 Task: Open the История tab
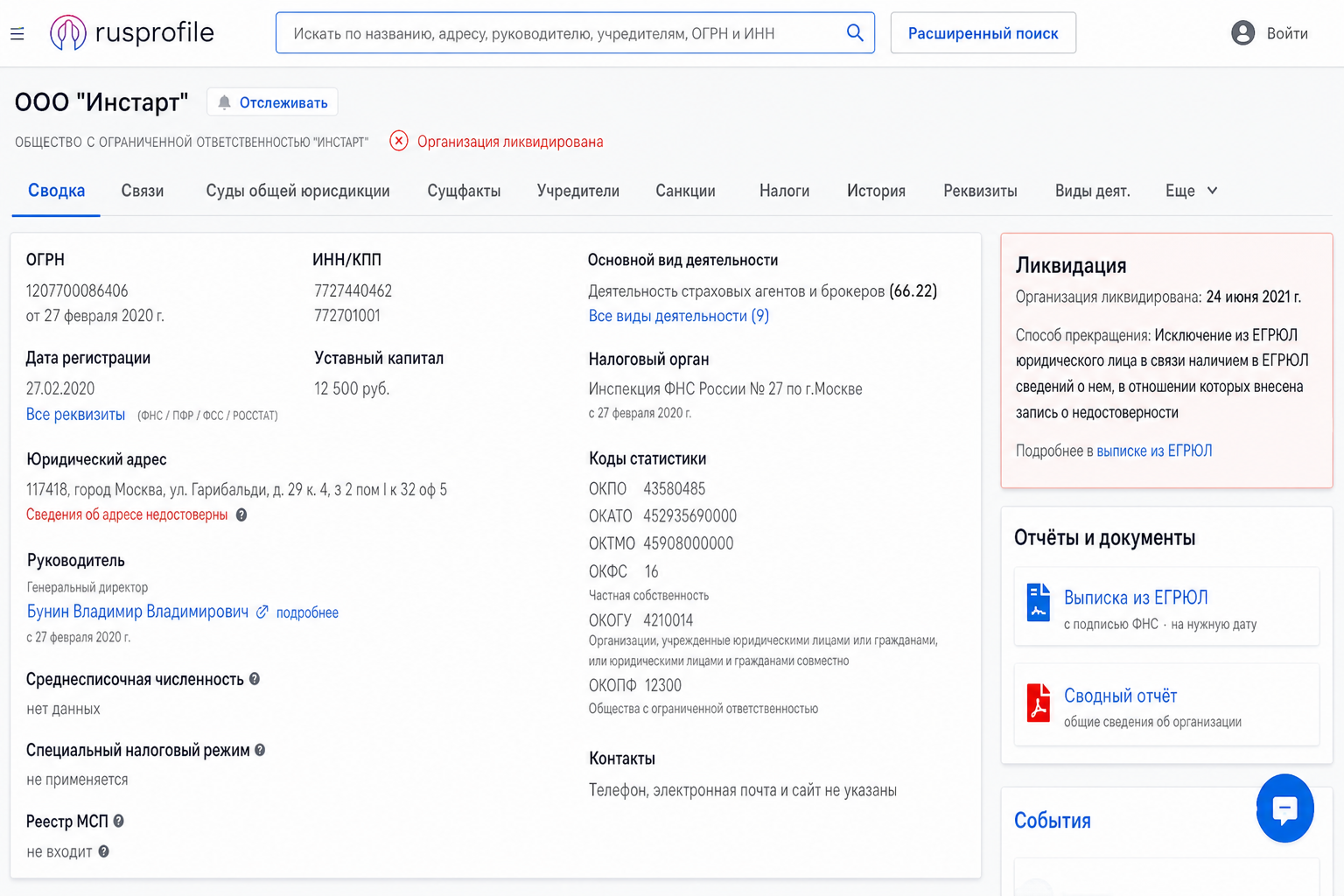point(876,191)
